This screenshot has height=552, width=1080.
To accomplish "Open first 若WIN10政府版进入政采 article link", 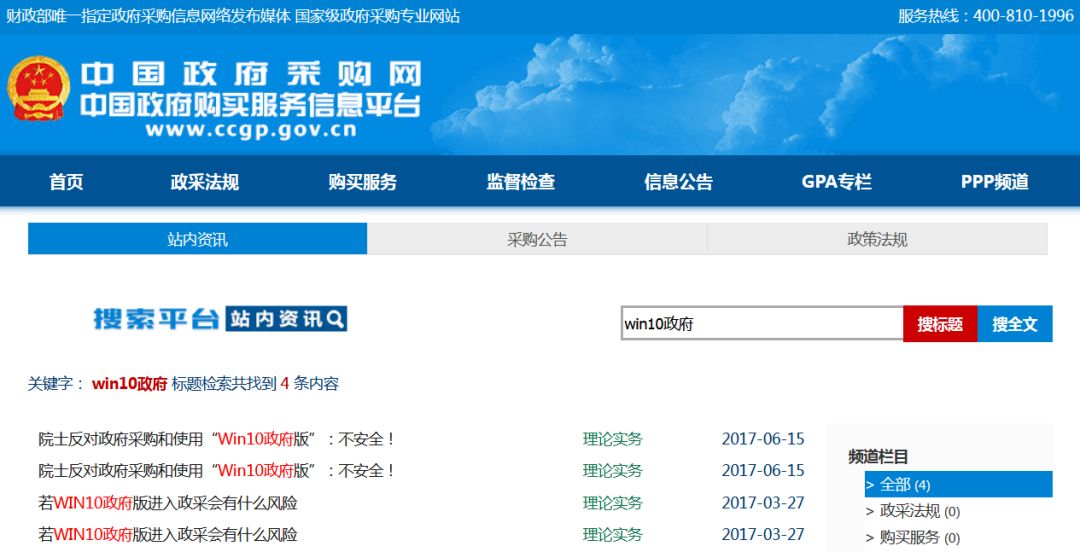I will 168,503.
